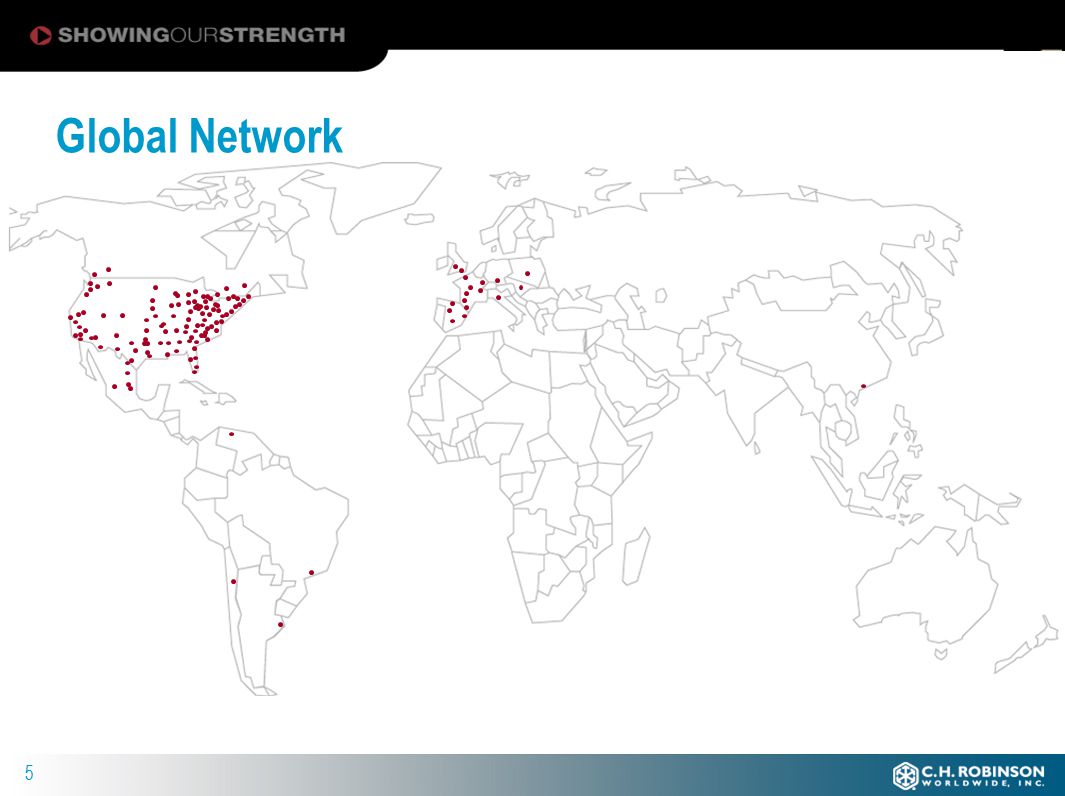Click the "Global Network" slide title
Screen dimensions: 1065x796
[199, 136]
